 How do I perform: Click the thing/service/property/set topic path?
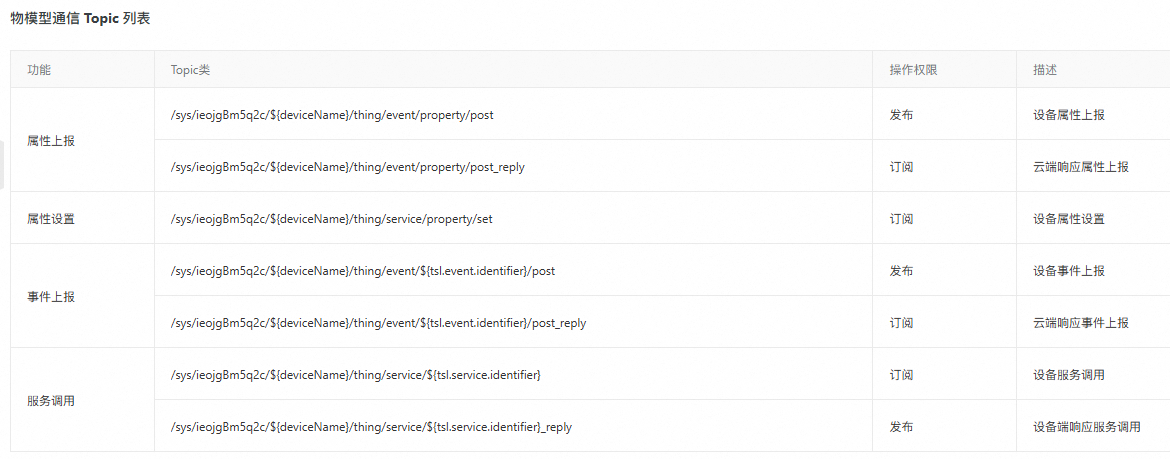pos(331,219)
